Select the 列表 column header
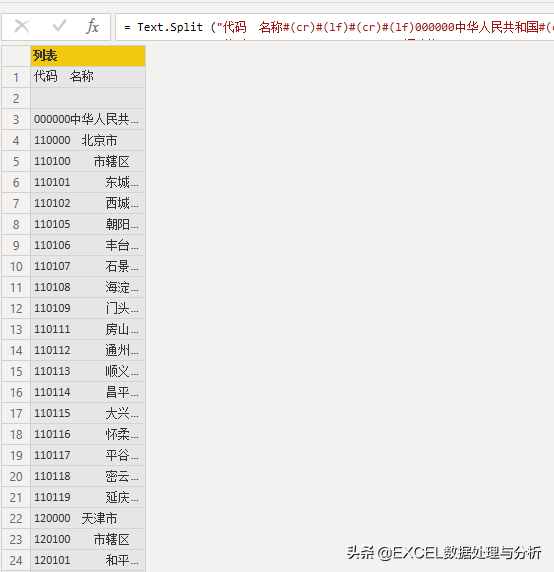This screenshot has width=554, height=572. click(x=88, y=56)
